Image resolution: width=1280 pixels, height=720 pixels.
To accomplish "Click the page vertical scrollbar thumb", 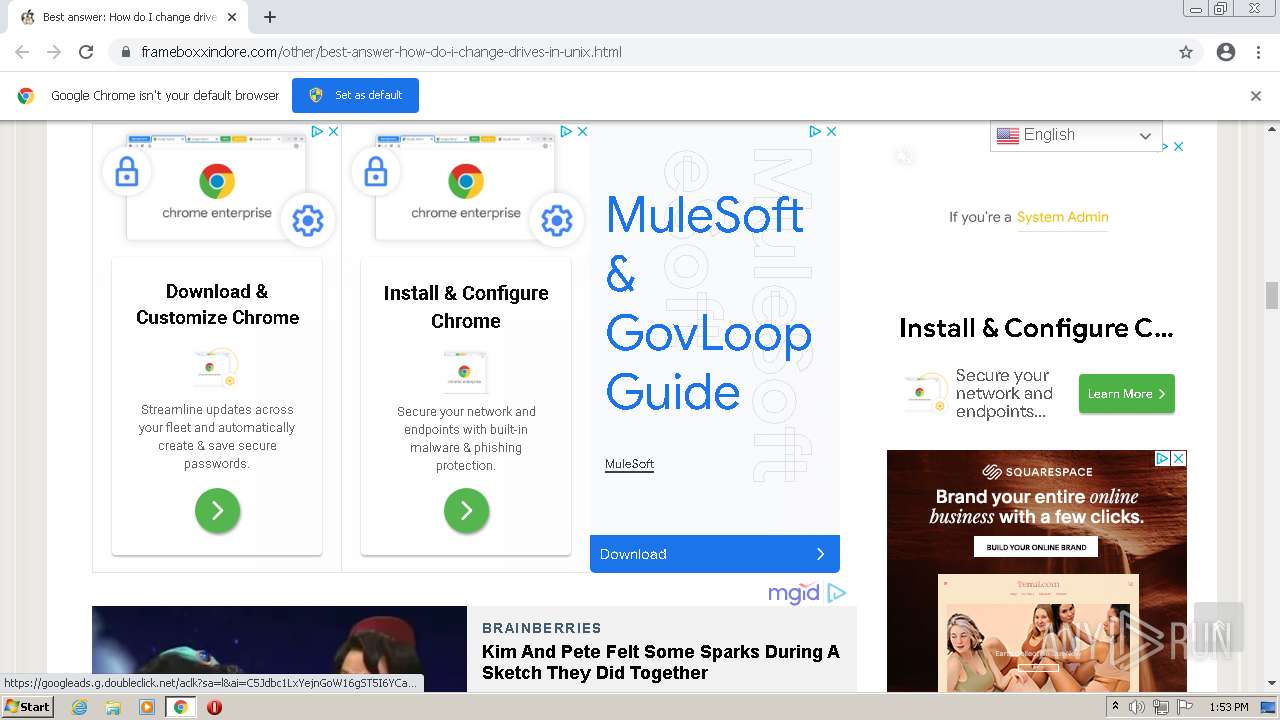I will point(1272,296).
